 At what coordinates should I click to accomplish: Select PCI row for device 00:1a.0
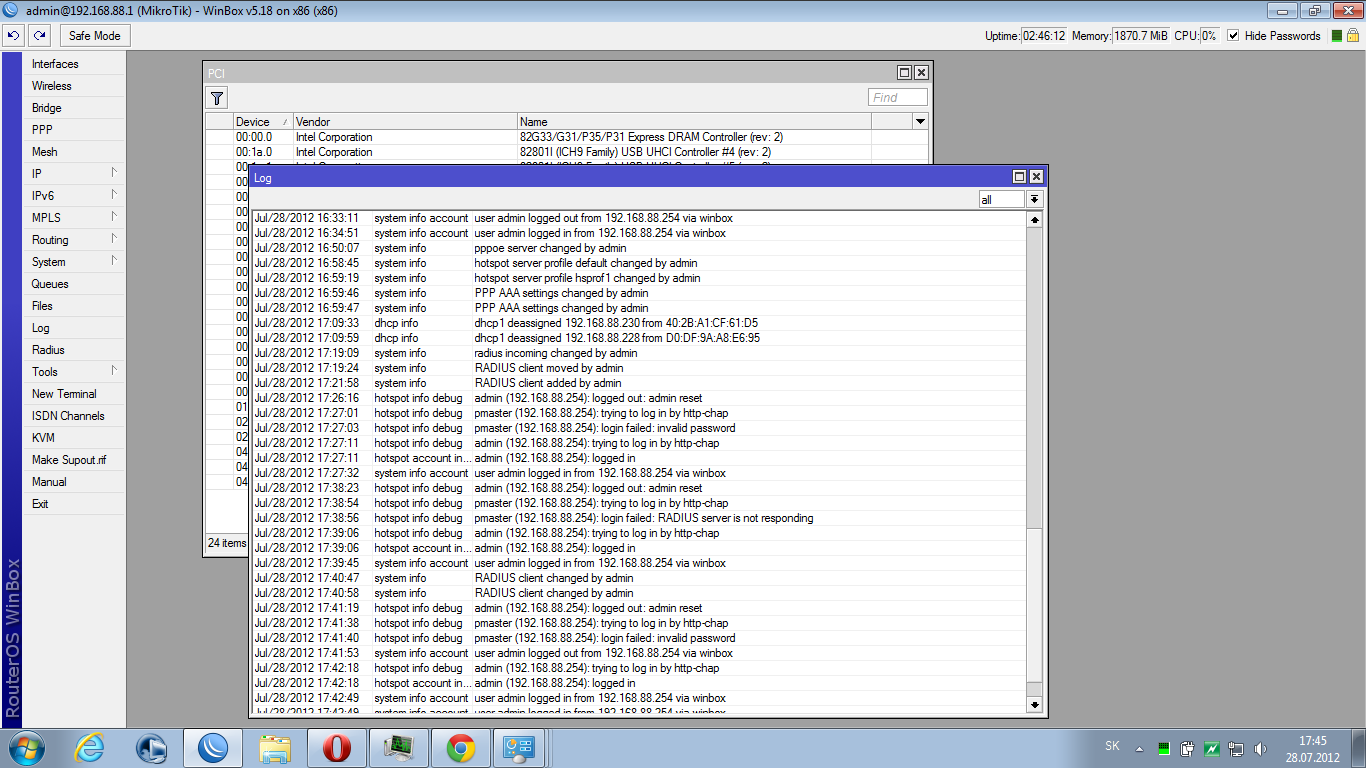pyautogui.click(x=567, y=152)
